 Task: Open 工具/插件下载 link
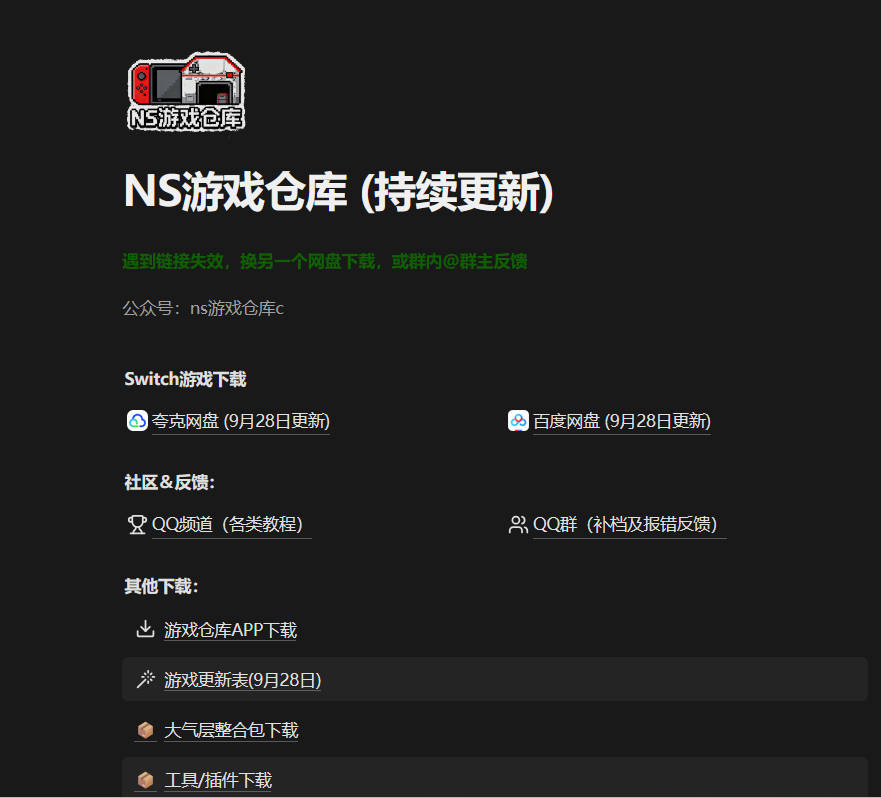click(218, 781)
